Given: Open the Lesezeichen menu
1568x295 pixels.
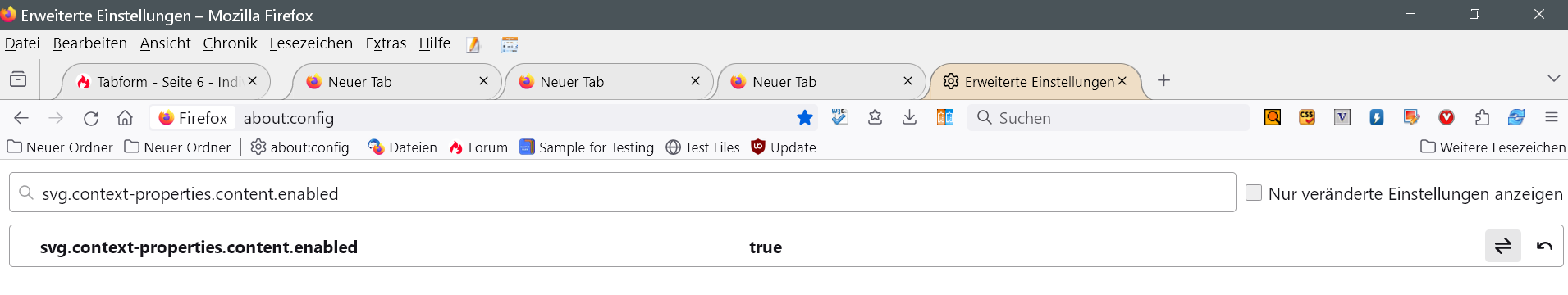Looking at the screenshot, I should pos(311,43).
